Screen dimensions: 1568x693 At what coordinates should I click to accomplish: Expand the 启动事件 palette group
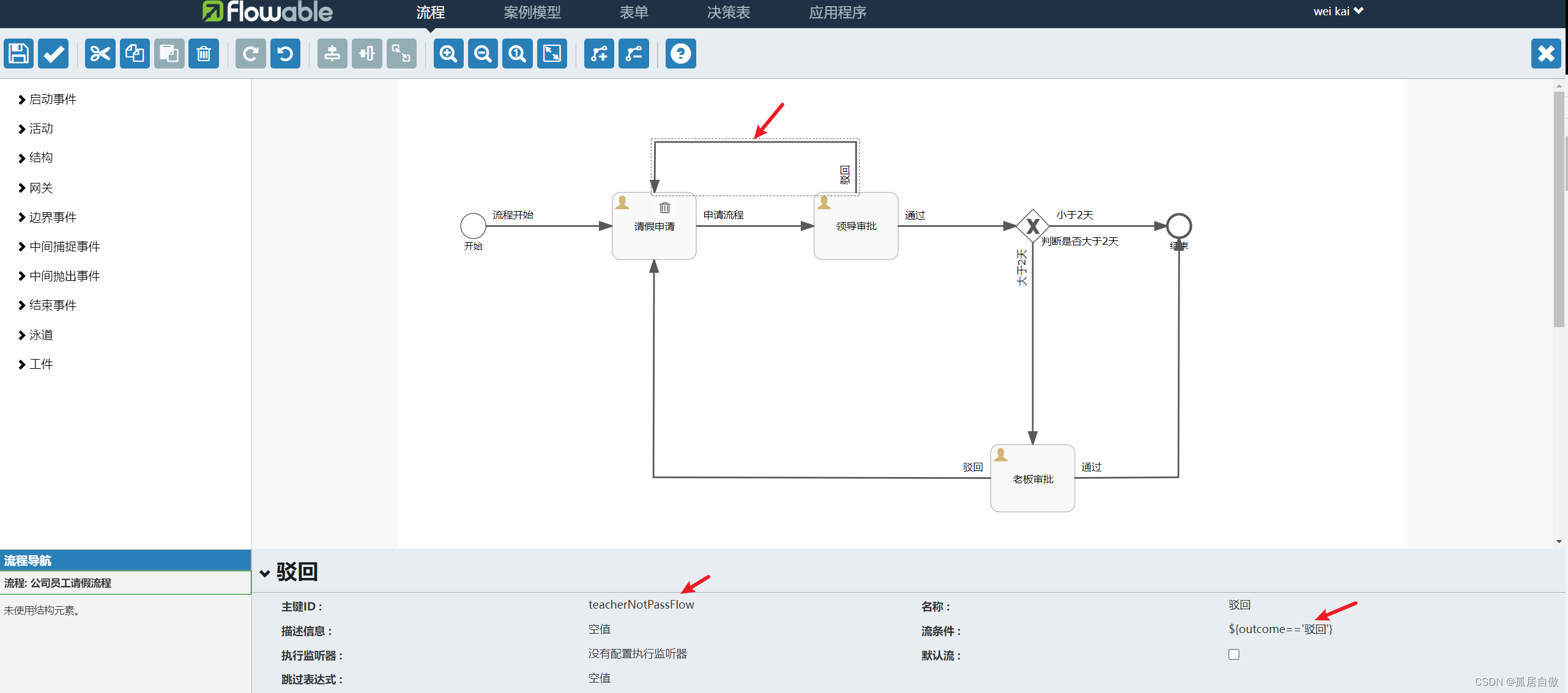(x=47, y=99)
